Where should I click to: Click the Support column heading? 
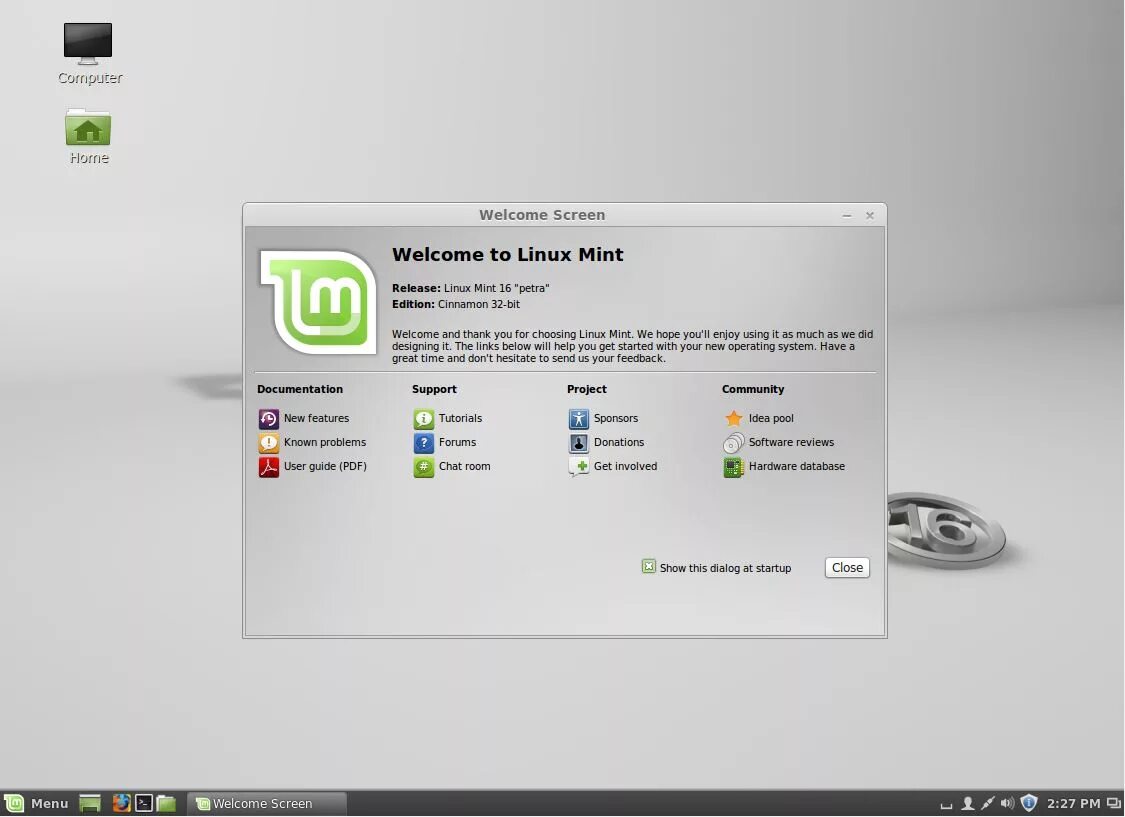coord(434,389)
